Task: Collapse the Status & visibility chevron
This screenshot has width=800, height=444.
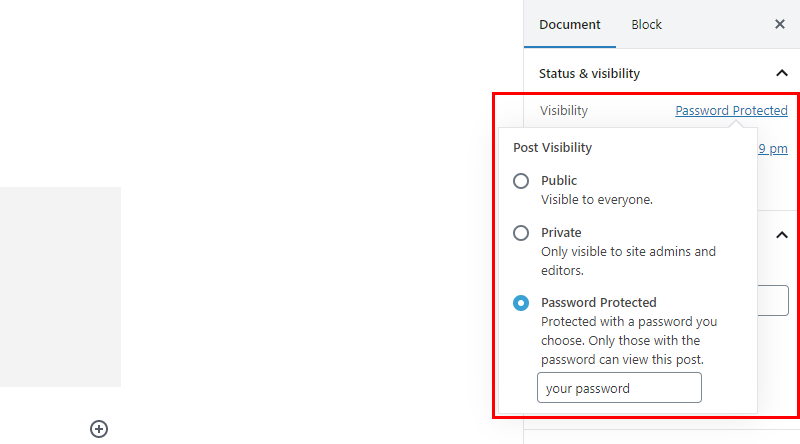Action: click(782, 73)
